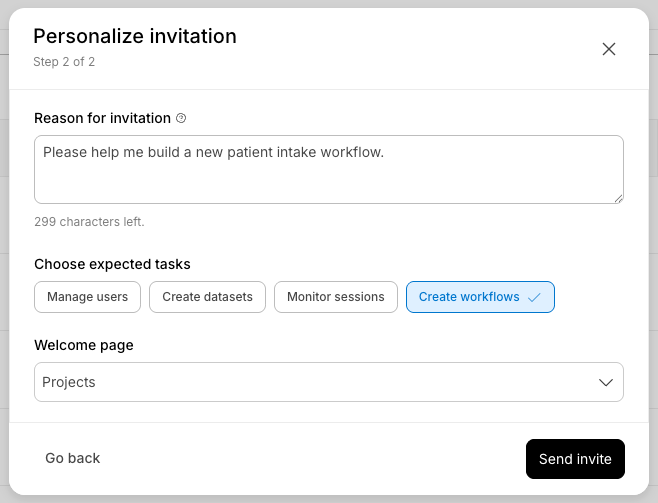Send the invite
Image resolution: width=658 pixels, height=503 pixels.
coord(575,459)
